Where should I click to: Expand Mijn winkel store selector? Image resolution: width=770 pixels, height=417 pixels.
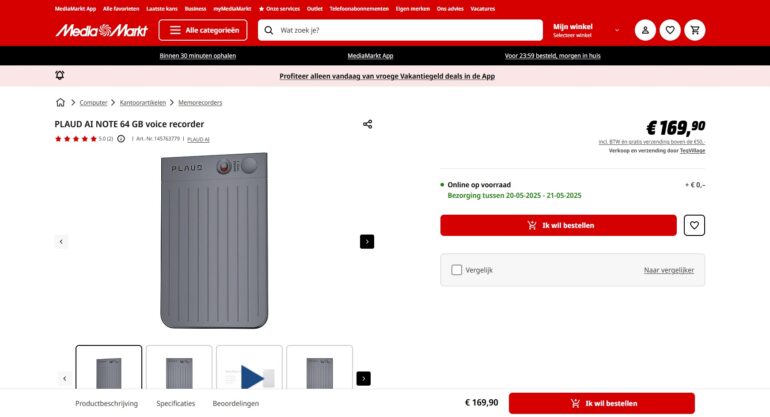click(586, 30)
